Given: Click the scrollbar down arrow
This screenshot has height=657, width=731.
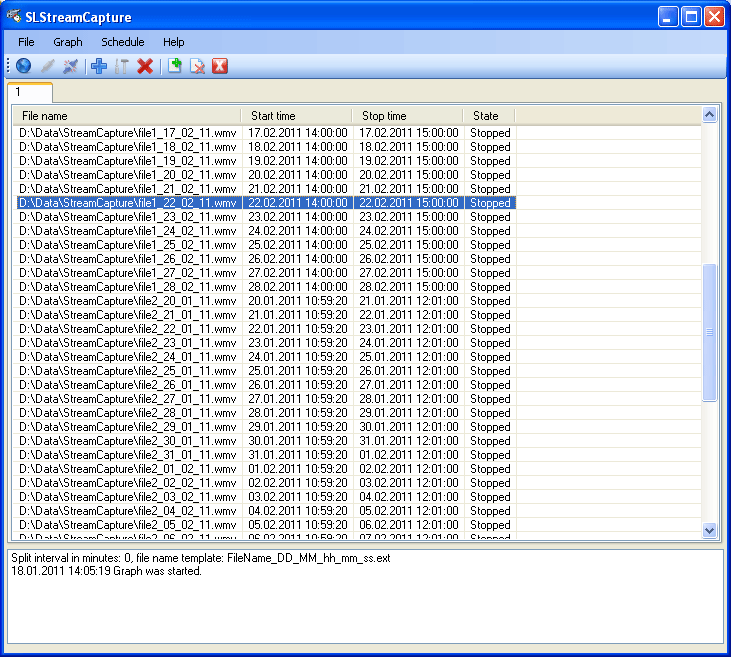Looking at the screenshot, I should pos(709,530).
